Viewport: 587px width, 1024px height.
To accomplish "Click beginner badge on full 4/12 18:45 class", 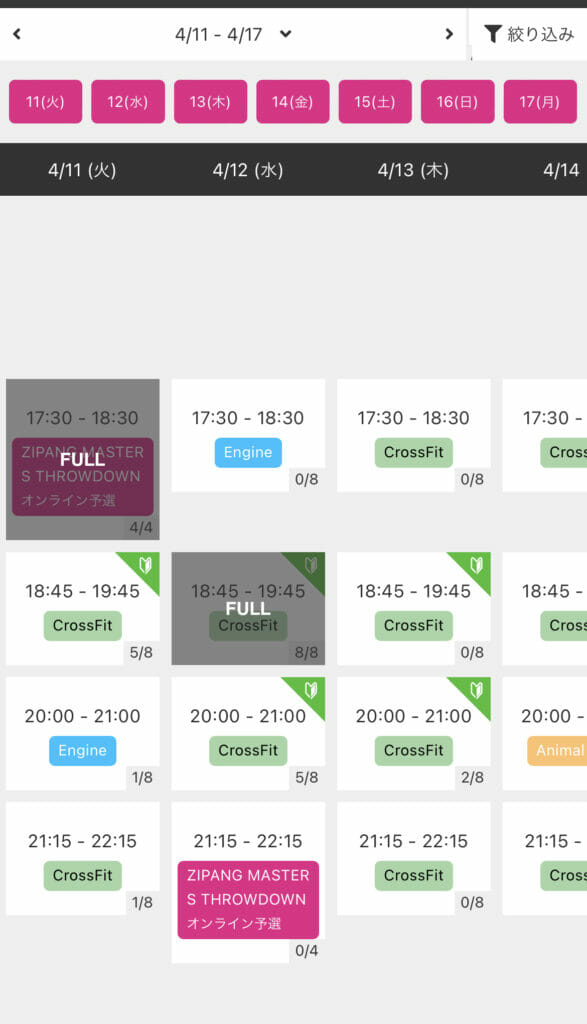I will tap(311, 565).
